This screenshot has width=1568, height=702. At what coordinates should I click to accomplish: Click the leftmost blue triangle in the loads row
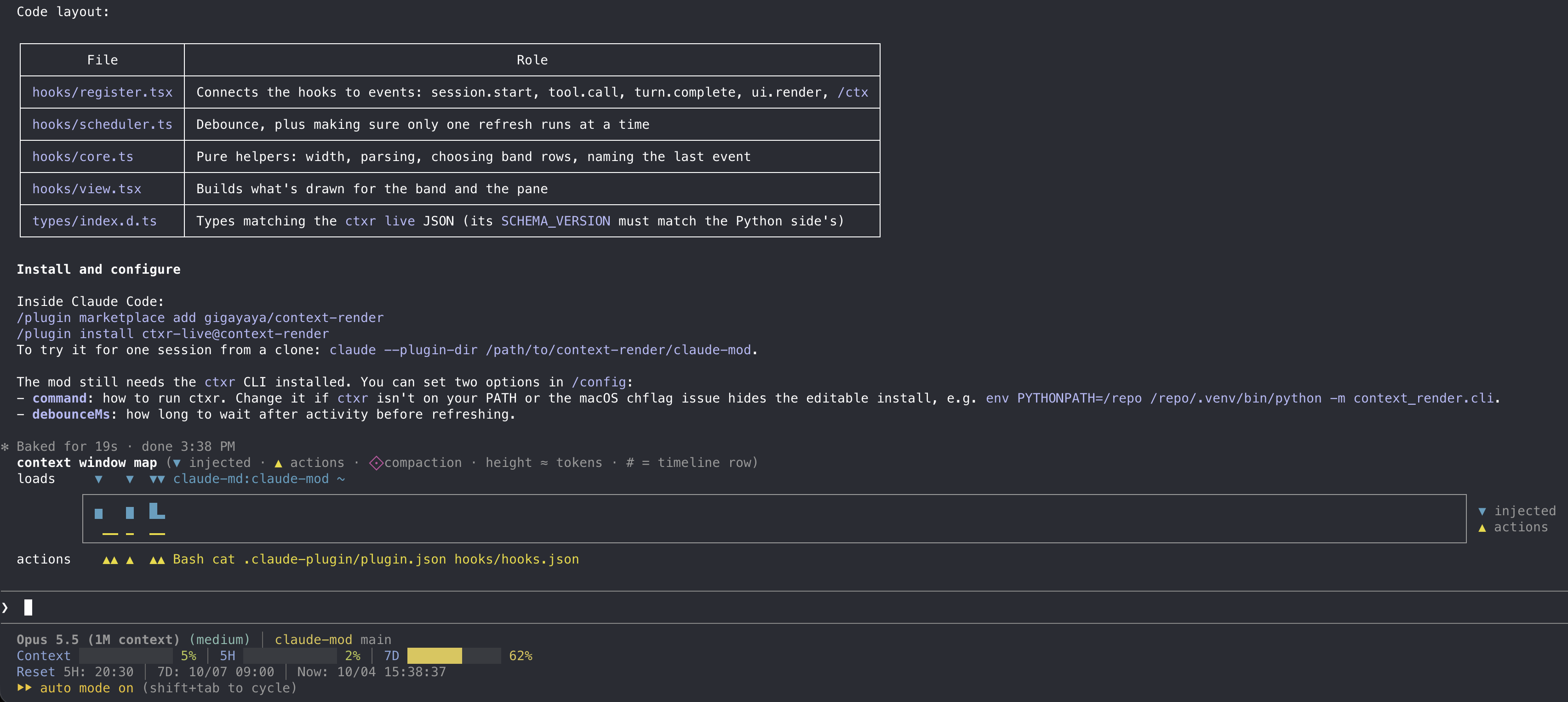[x=98, y=479]
